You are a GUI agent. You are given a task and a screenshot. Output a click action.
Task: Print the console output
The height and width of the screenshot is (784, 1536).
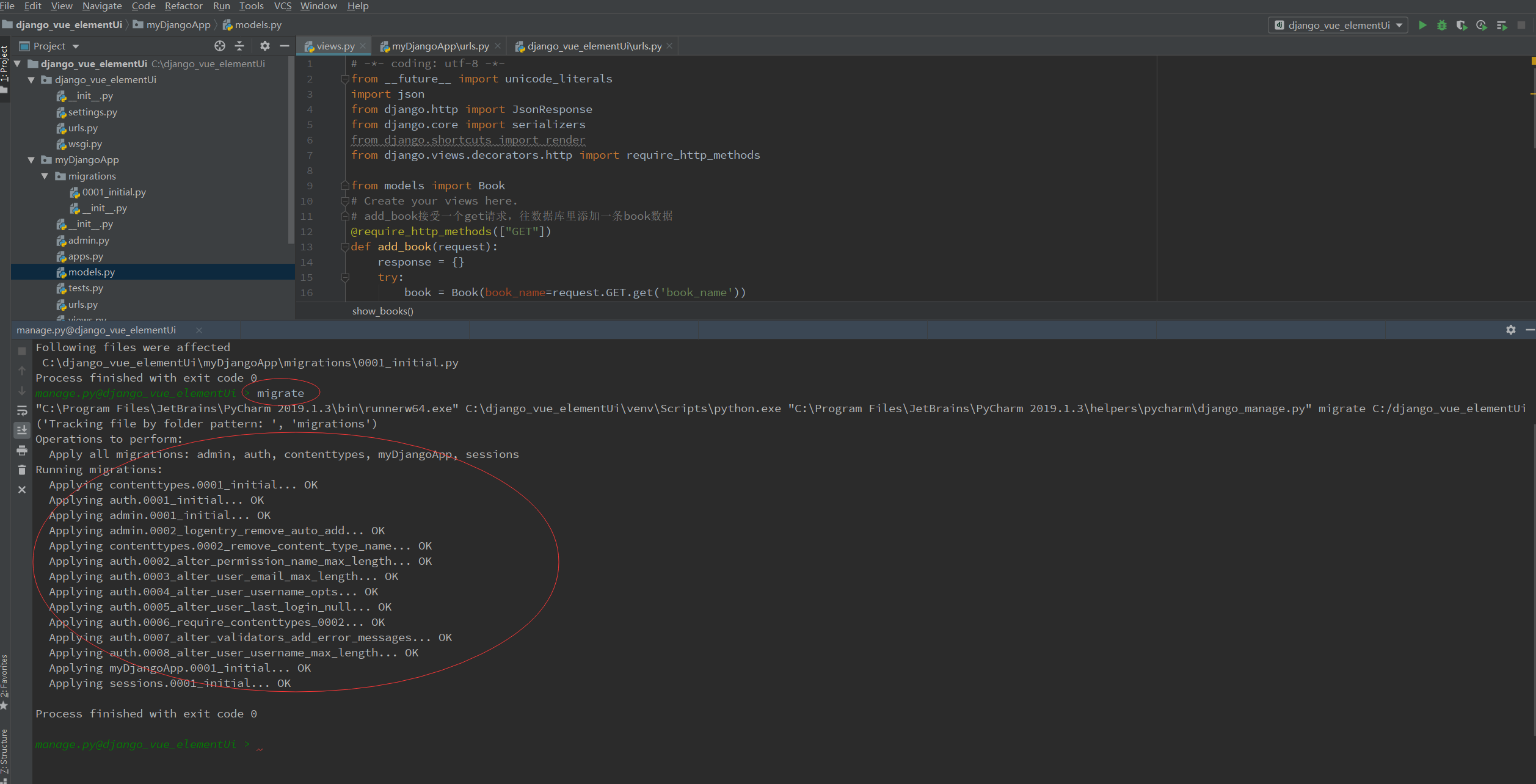coord(22,451)
